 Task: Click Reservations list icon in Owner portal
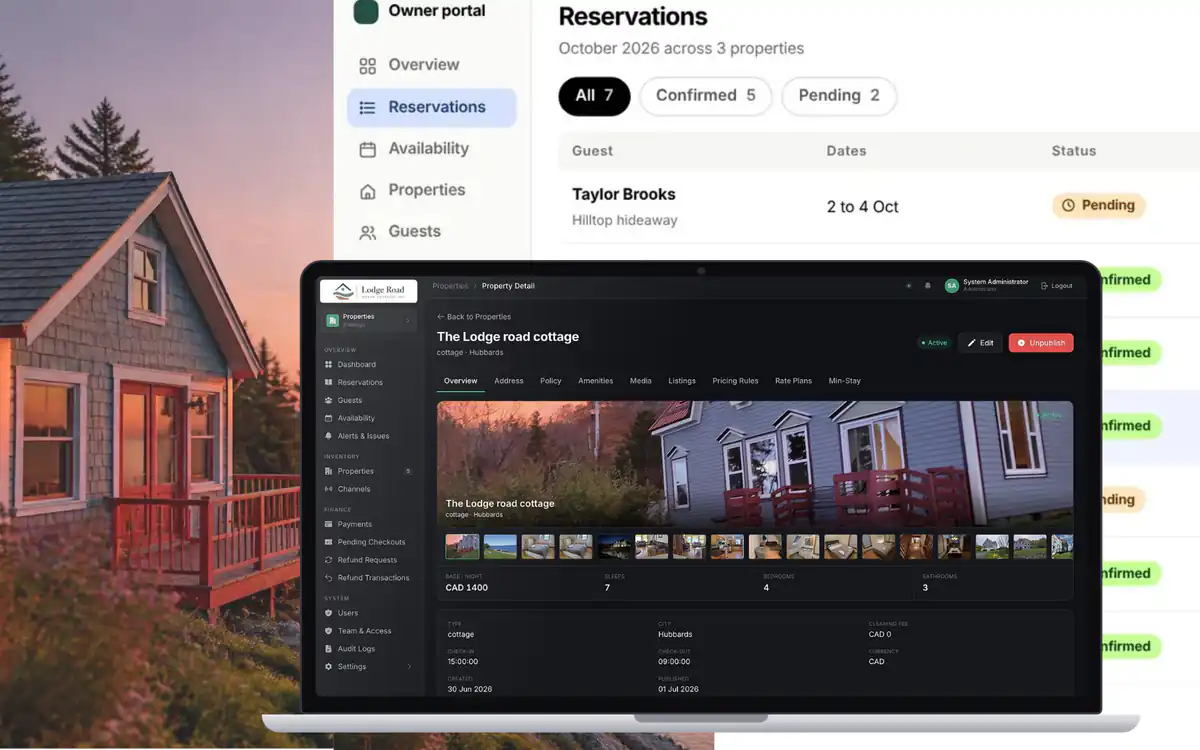[368, 108]
